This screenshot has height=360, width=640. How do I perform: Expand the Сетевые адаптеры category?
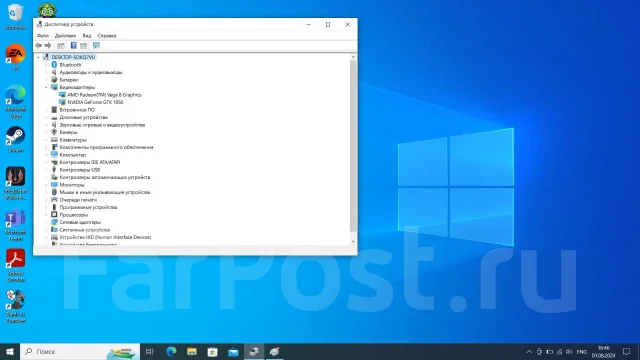[47, 222]
